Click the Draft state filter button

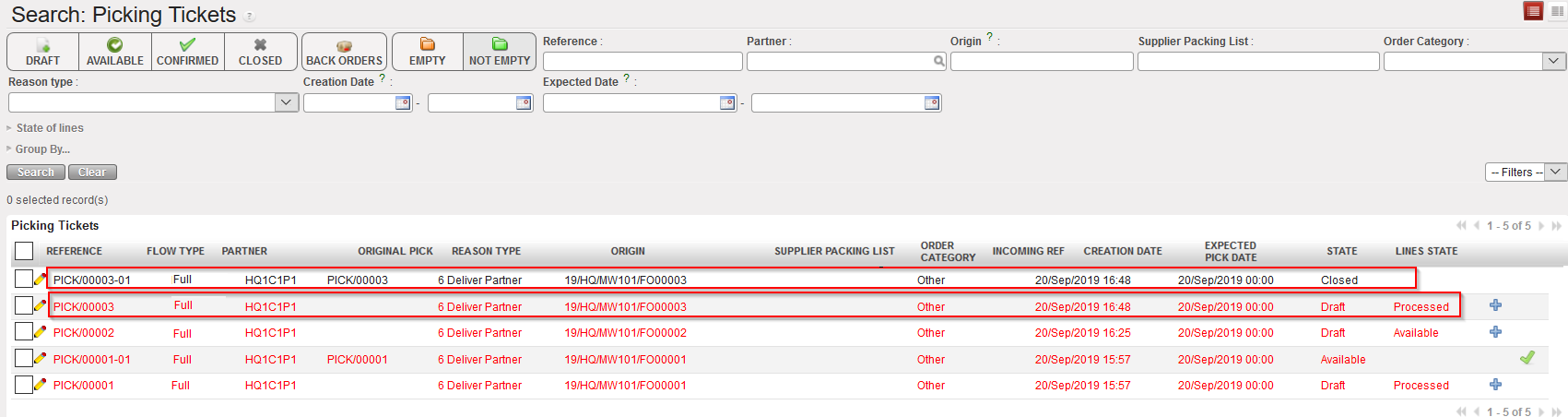point(42,52)
